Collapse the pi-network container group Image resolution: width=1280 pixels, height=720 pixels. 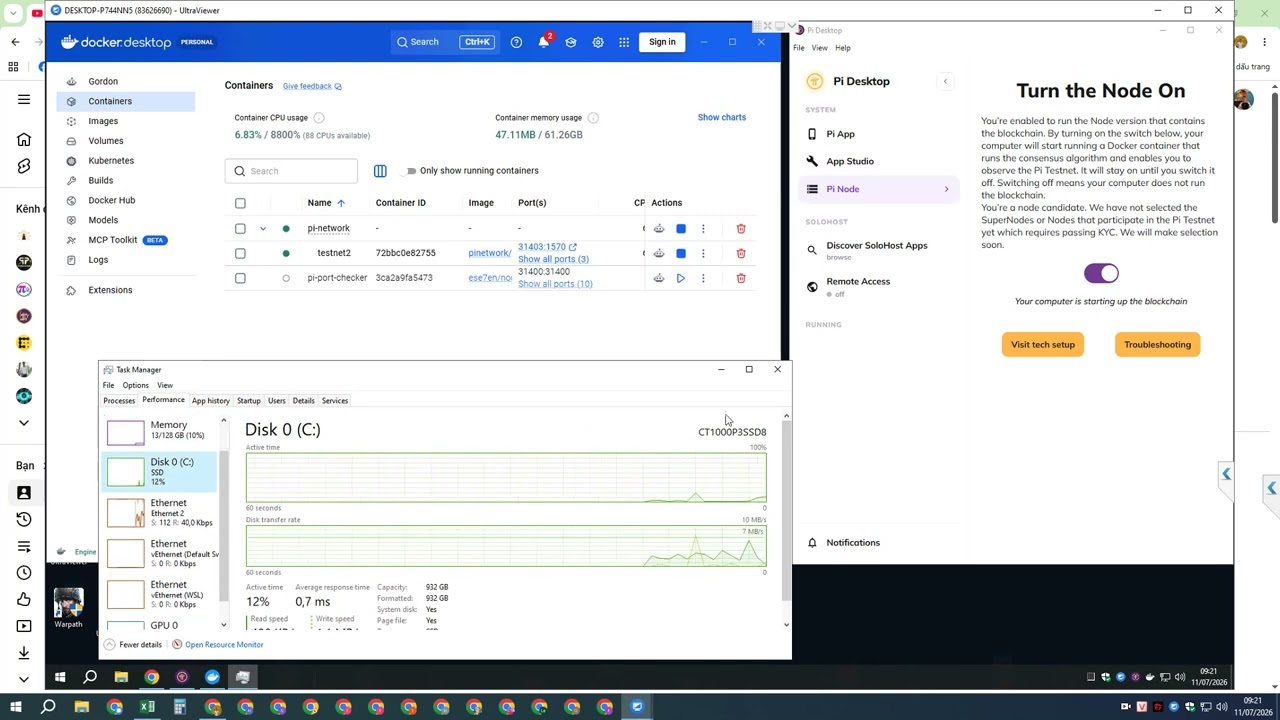[x=263, y=229]
